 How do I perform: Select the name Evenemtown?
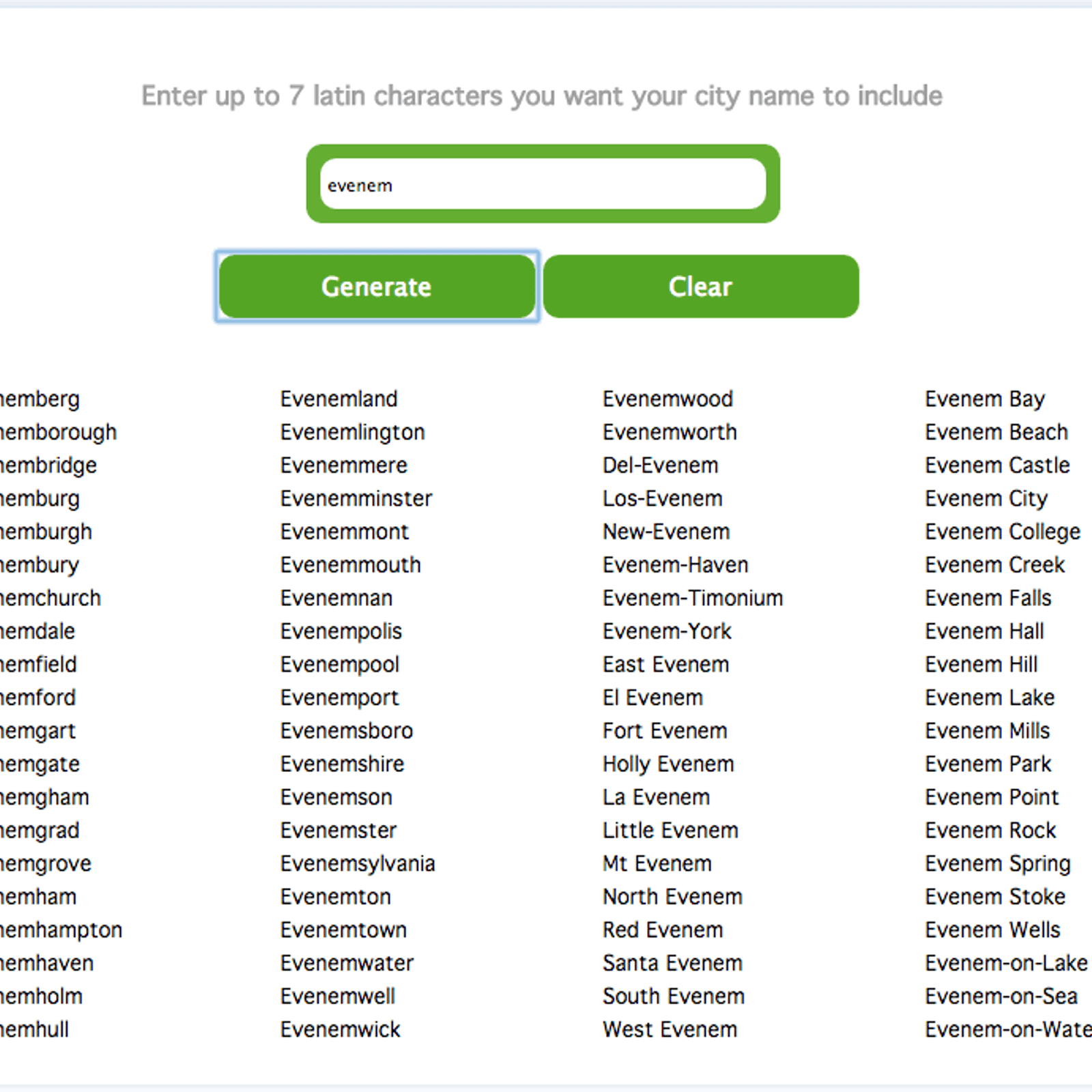[343, 930]
